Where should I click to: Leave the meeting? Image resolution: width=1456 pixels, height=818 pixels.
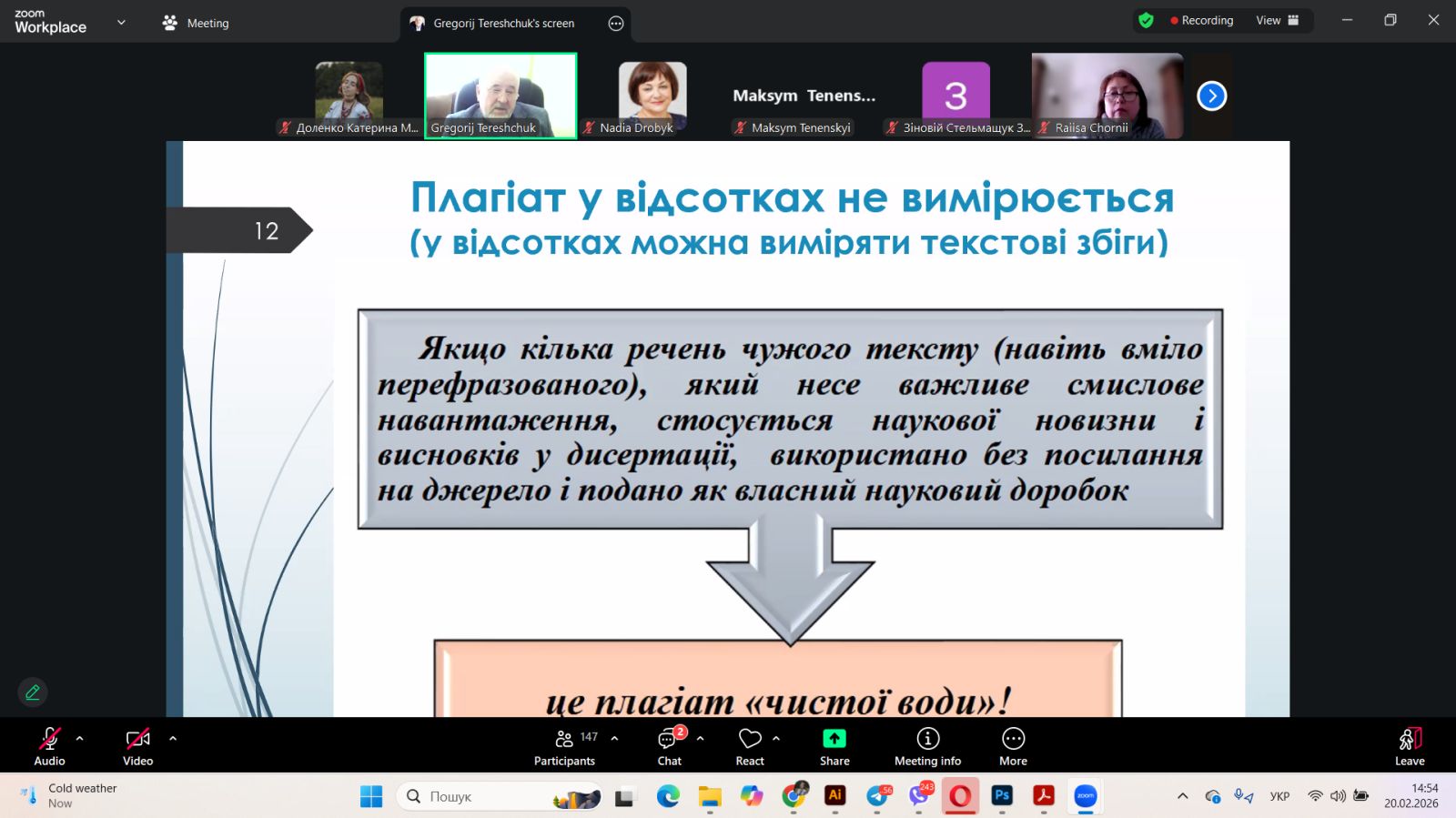click(1409, 746)
